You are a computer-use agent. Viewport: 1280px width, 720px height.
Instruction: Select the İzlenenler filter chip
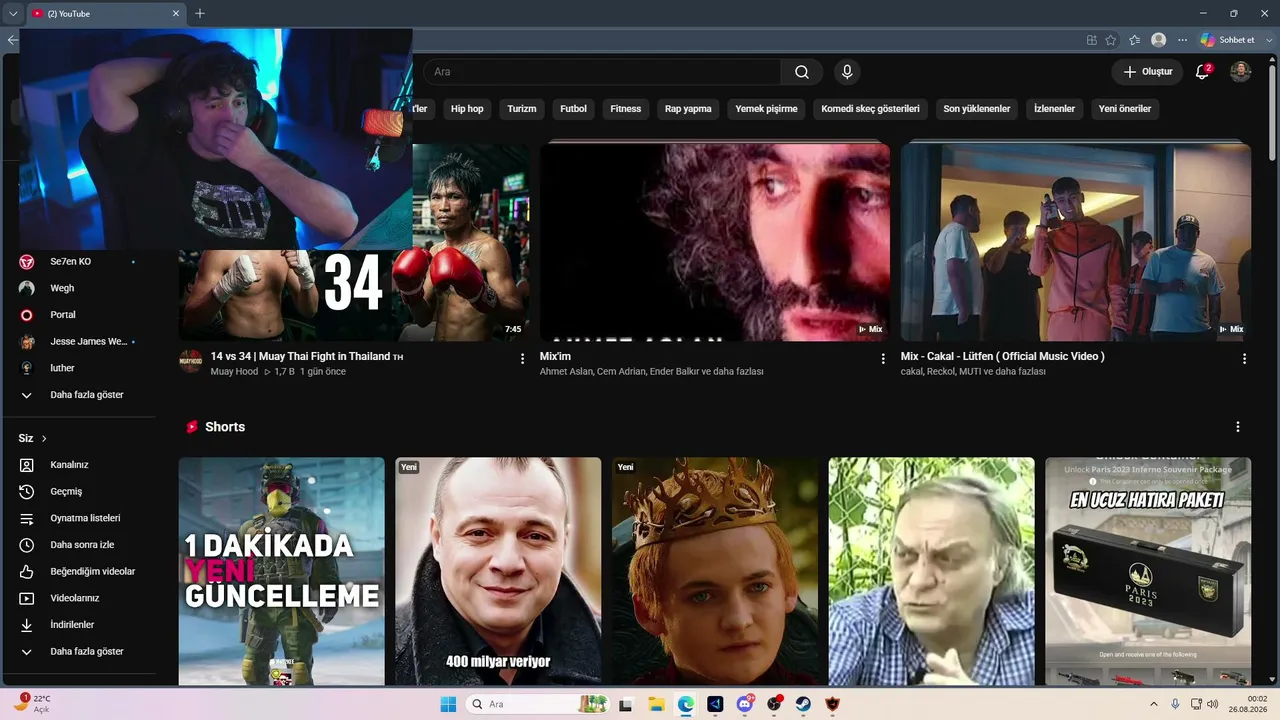[1054, 109]
